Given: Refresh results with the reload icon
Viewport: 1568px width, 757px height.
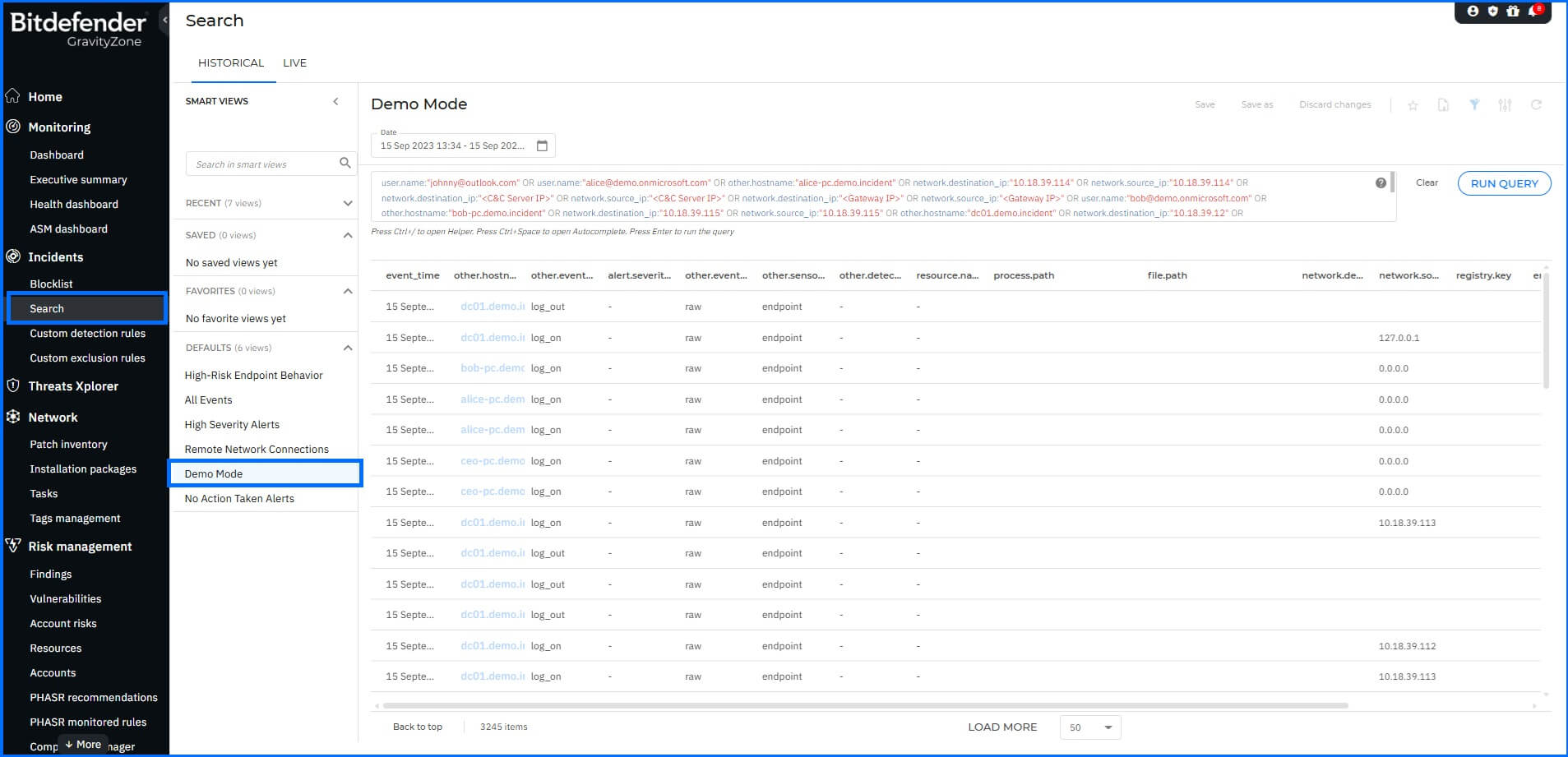Looking at the screenshot, I should tap(1537, 104).
